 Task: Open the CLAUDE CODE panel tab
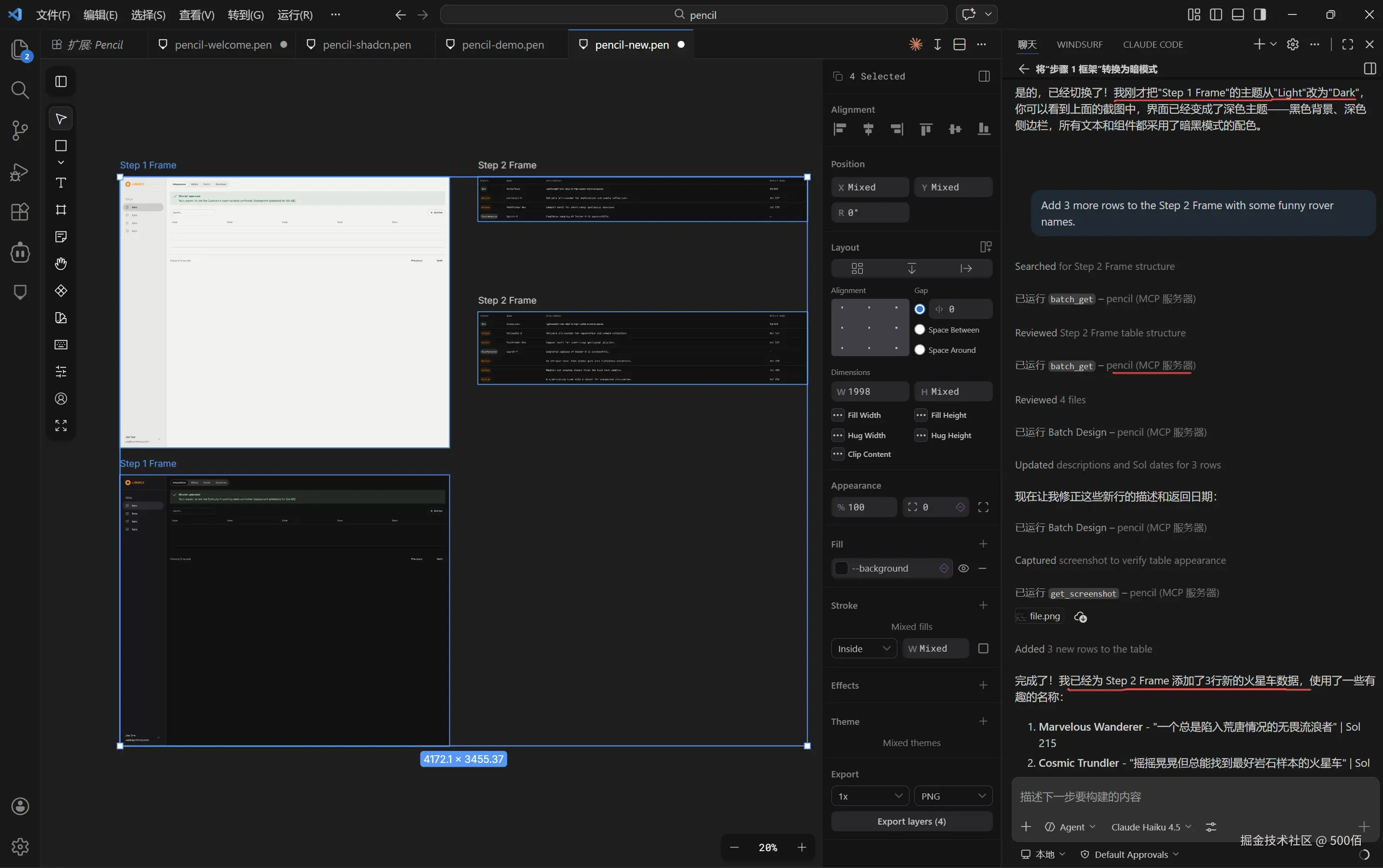1152,45
